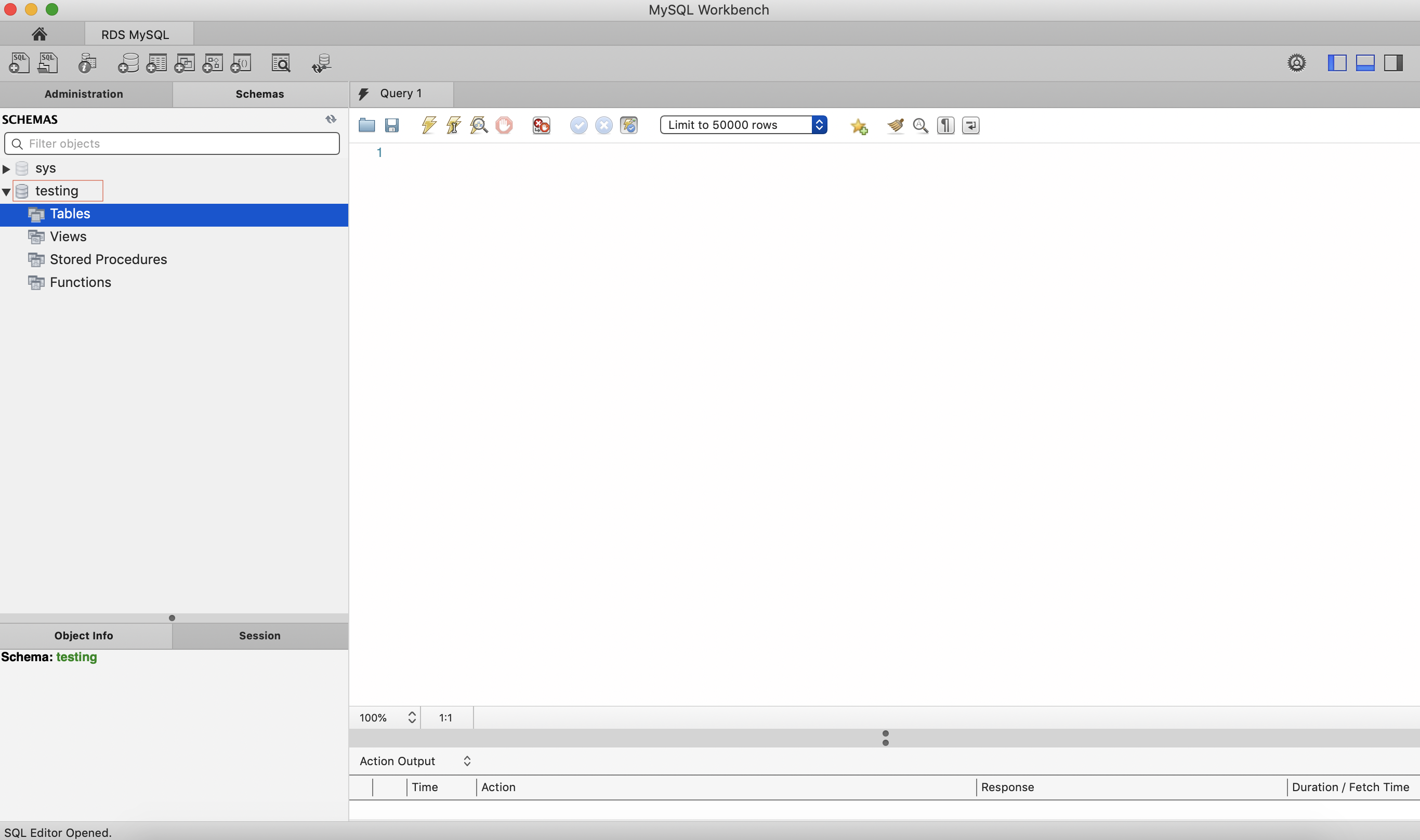
Task: Click the Filter objects search field
Action: (172, 144)
